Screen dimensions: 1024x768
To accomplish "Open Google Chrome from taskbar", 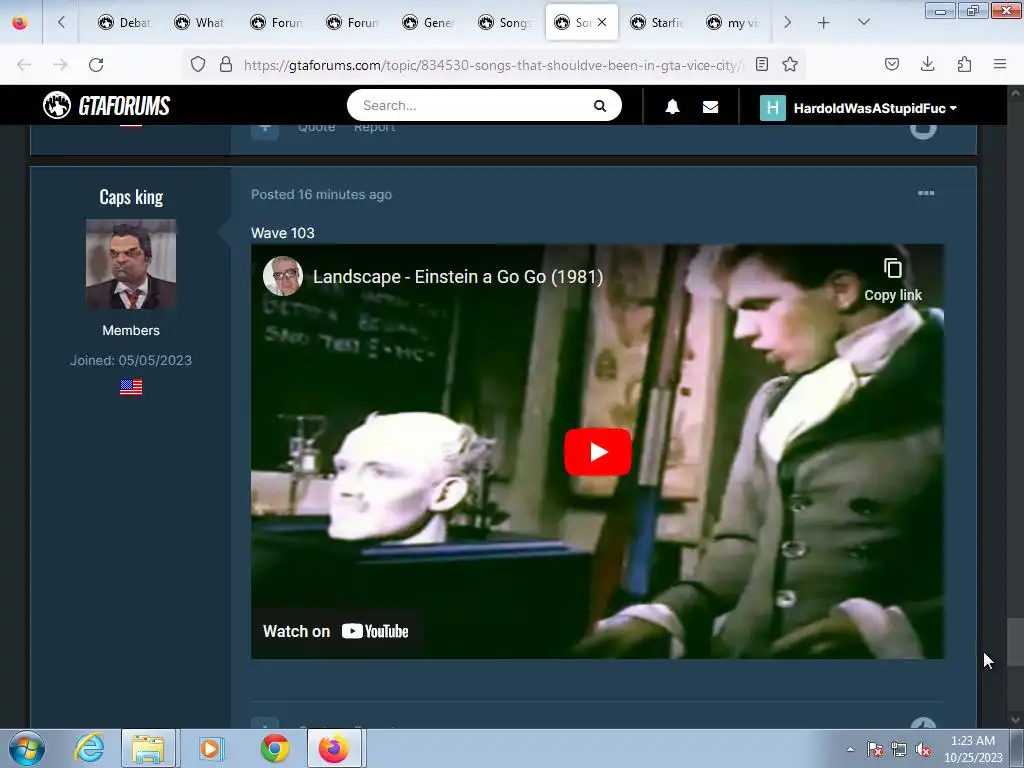I will click(275, 748).
